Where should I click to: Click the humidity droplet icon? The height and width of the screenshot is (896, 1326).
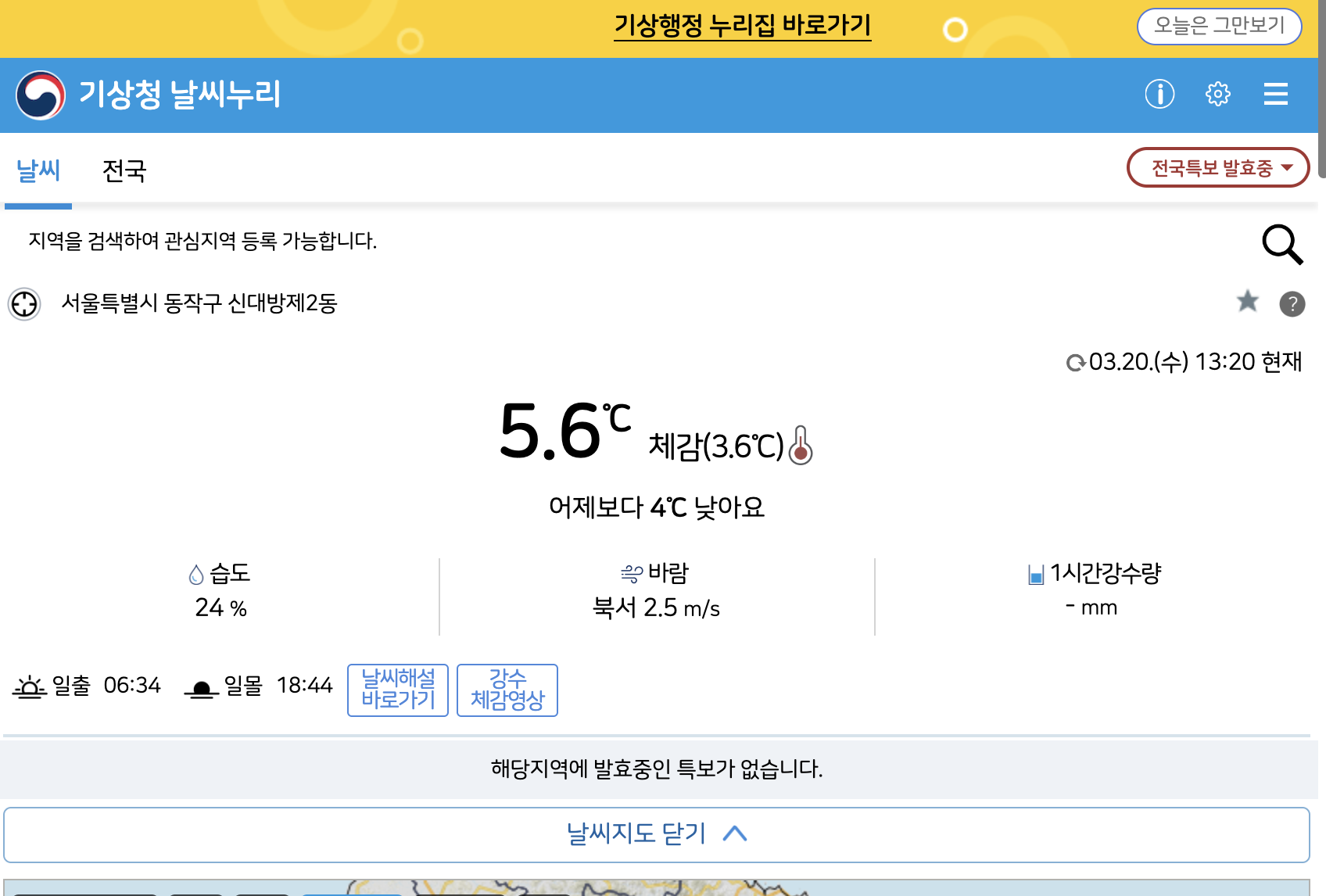pyautogui.click(x=195, y=573)
